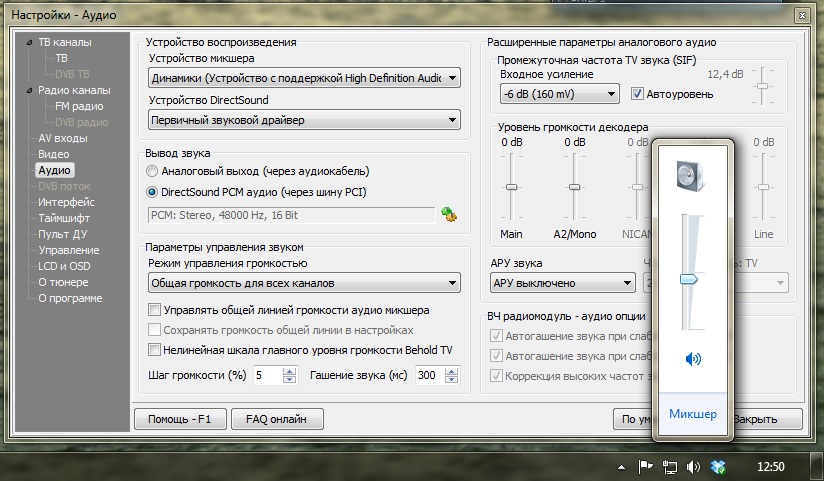Image resolution: width=824 pixels, height=481 pixels.
Task: Select the Аналоговый выход radio button
Action: [153, 171]
